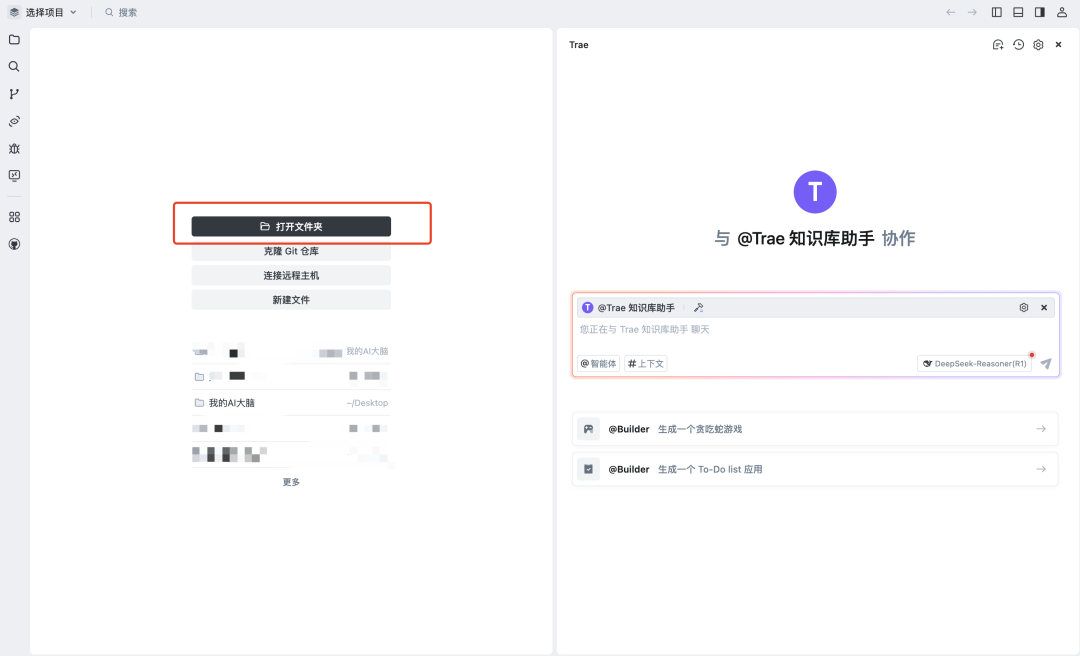Click the @智能体 agent button

(599, 364)
